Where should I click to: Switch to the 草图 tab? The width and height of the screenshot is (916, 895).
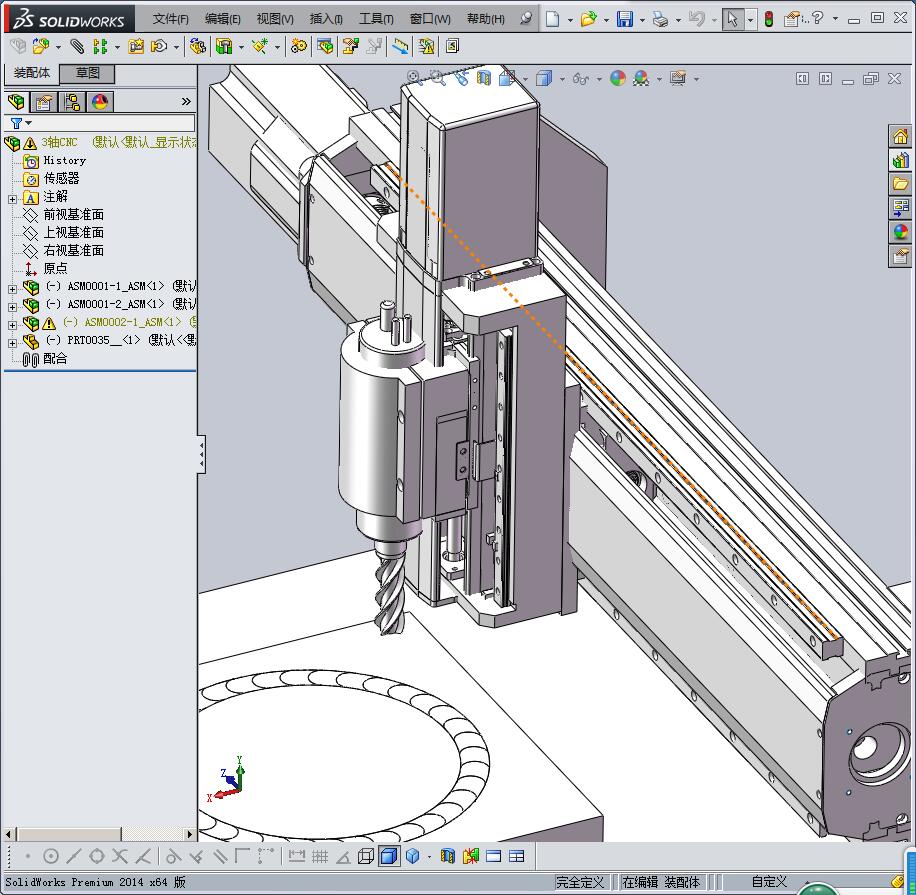tap(87, 73)
